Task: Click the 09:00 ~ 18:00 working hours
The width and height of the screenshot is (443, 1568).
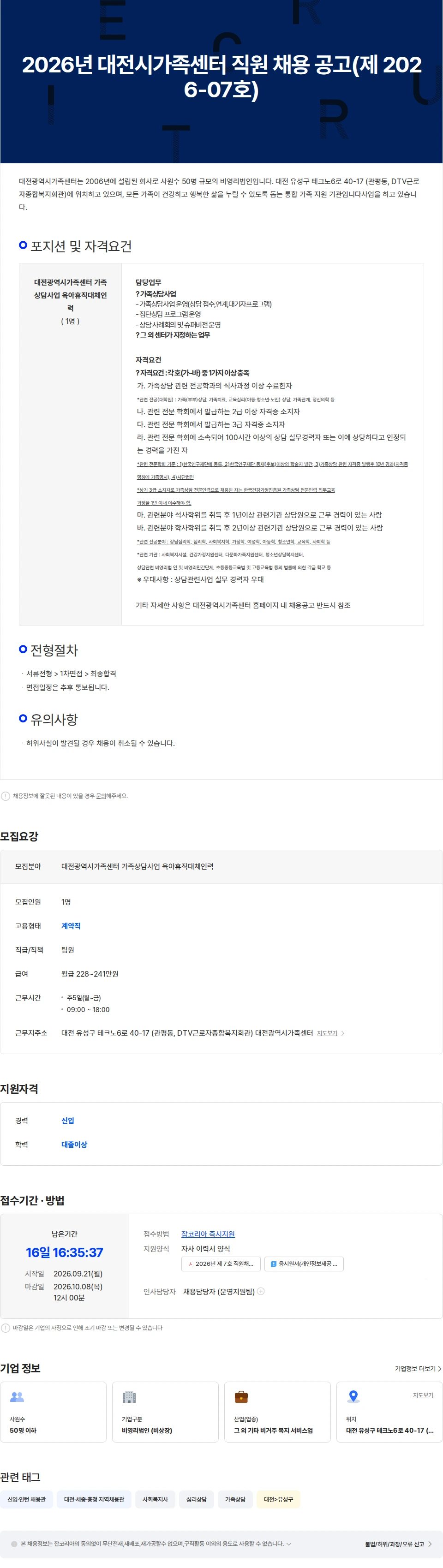Action: [x=88, y=1009]
